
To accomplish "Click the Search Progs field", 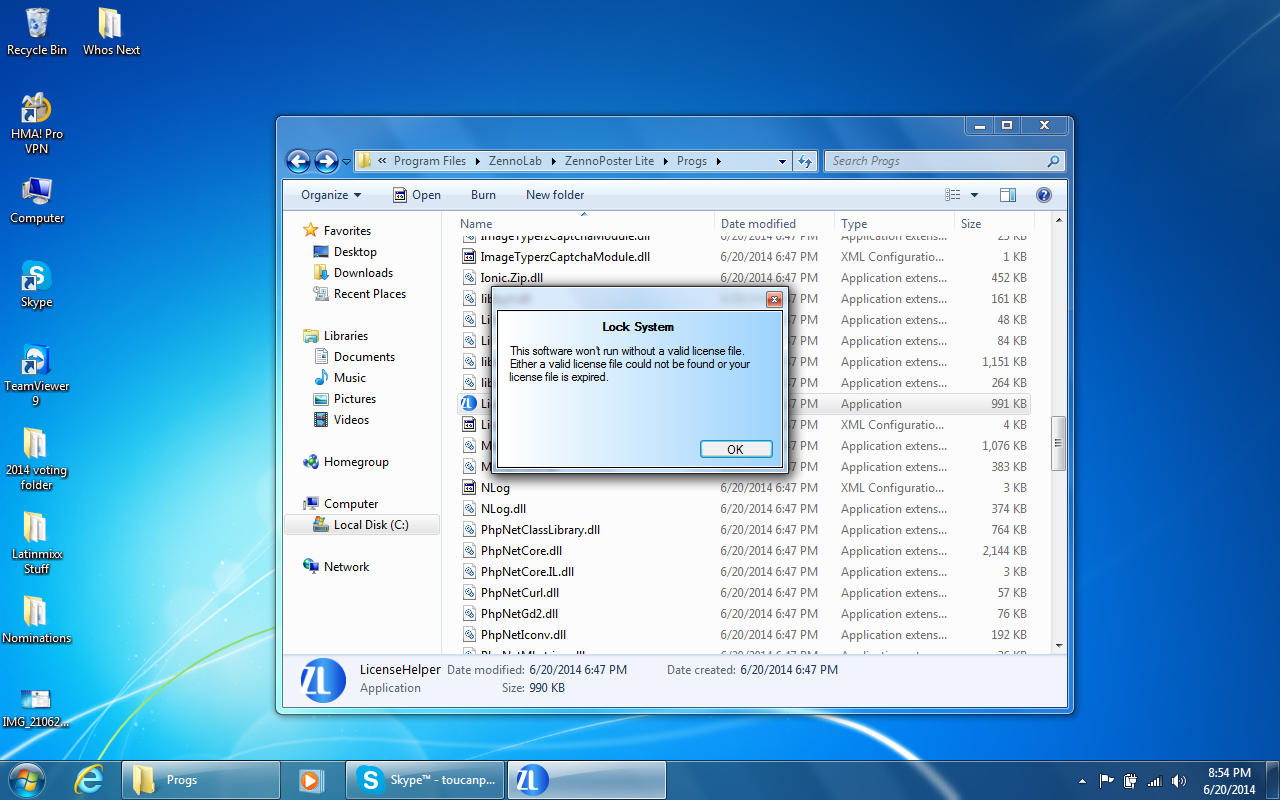I will tap(944, 161).
